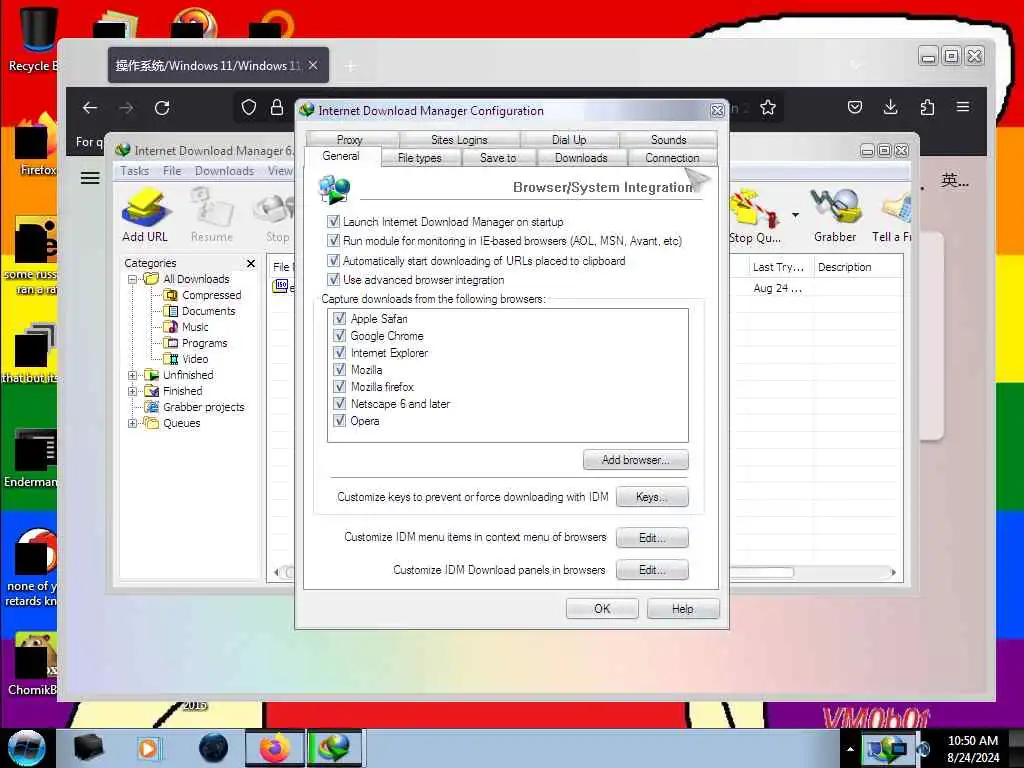This screenshot has height=768, width=1024.
Task: Toggle Launch Internet Download Manager on startup
Action: click(x=333, y=221)
